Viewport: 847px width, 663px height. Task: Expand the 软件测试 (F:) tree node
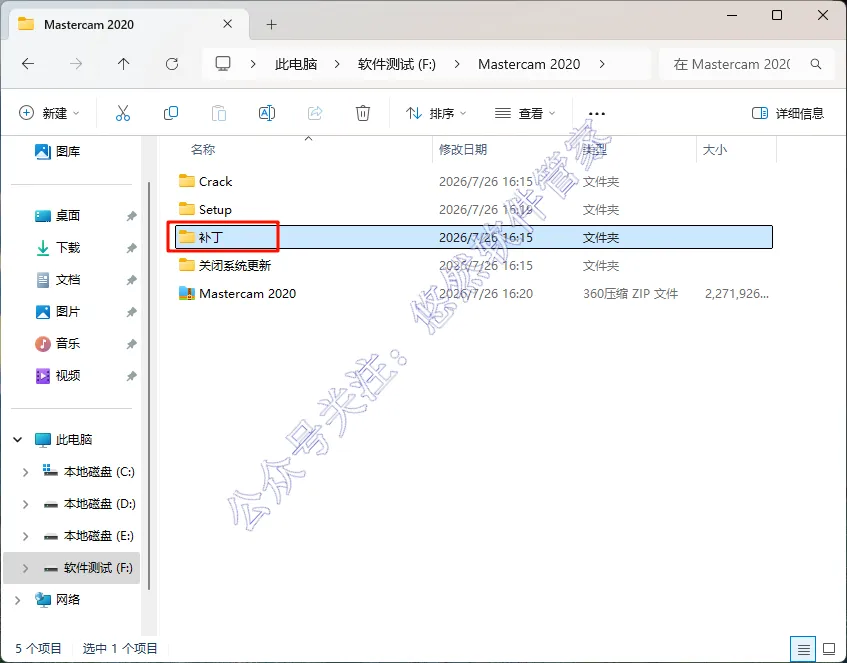(25, 568)
